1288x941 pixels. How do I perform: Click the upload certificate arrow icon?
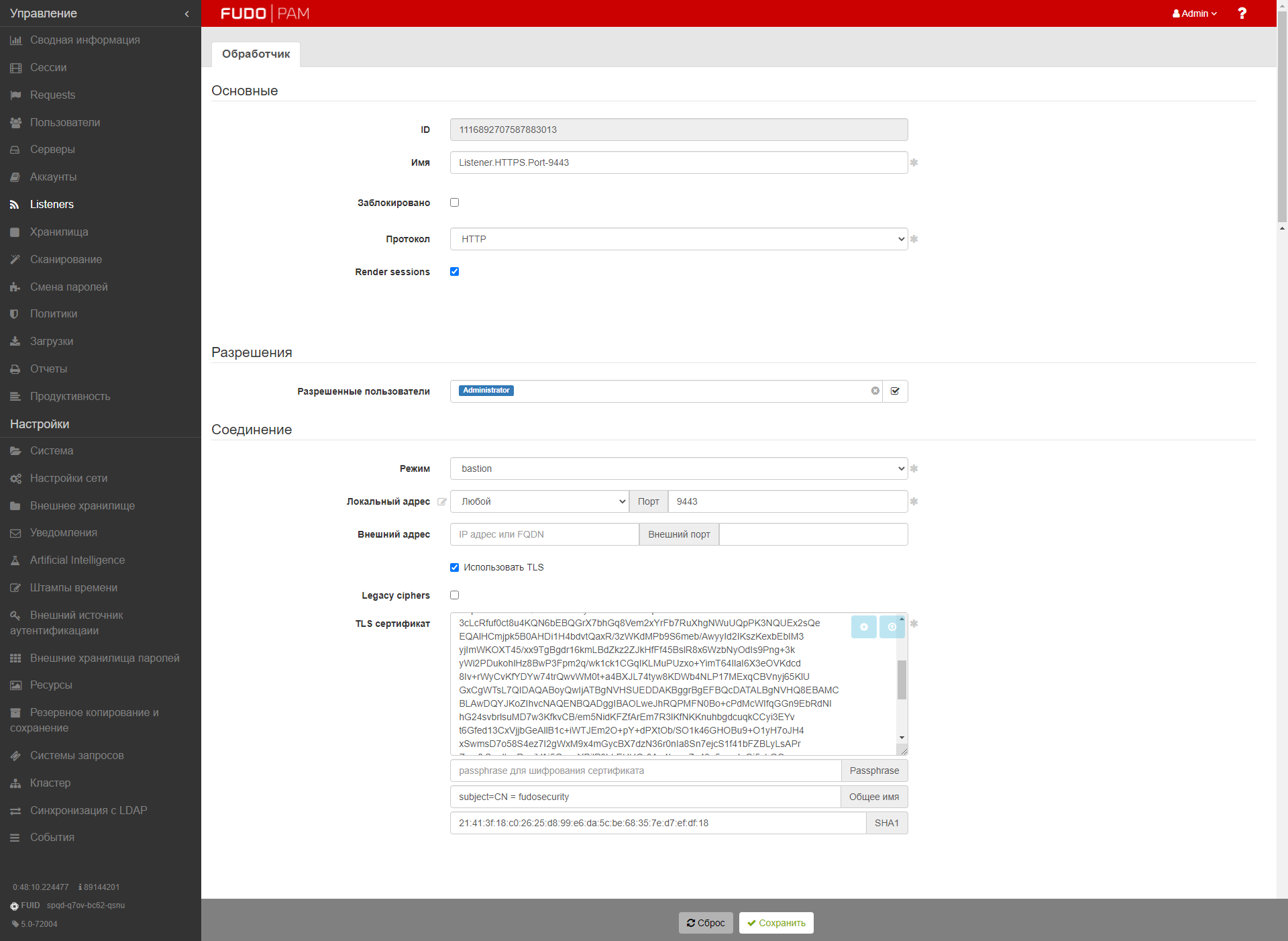pos(892,627)
